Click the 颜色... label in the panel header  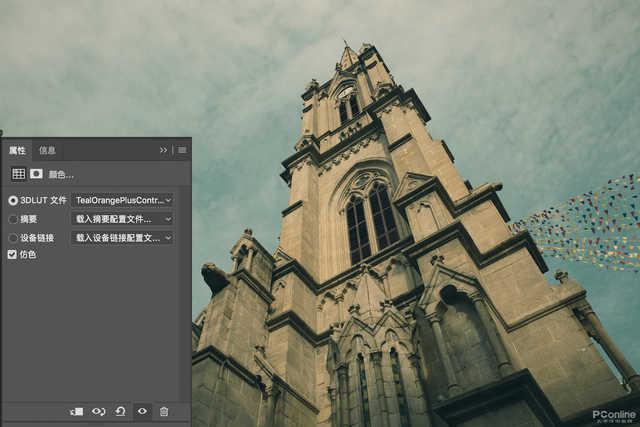61,174
